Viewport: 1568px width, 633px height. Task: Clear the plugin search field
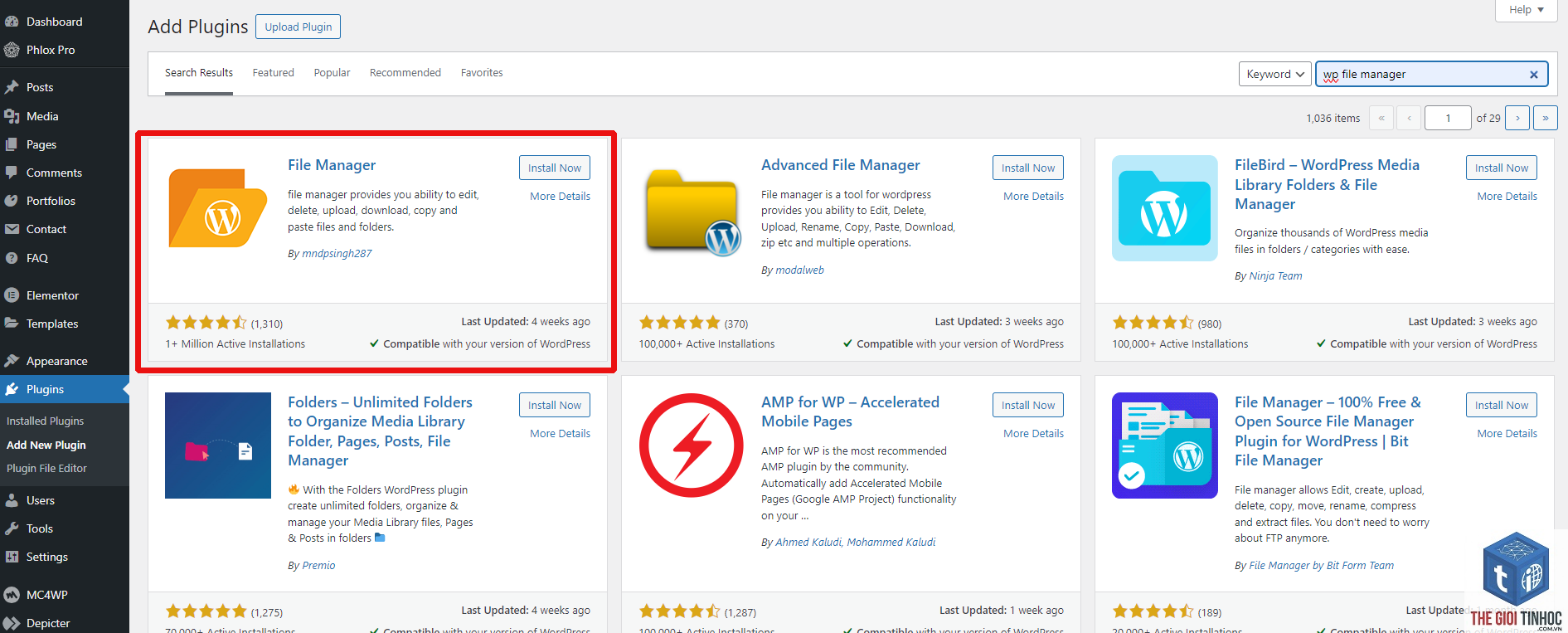pyautogui.click(x=1534, y=75)
